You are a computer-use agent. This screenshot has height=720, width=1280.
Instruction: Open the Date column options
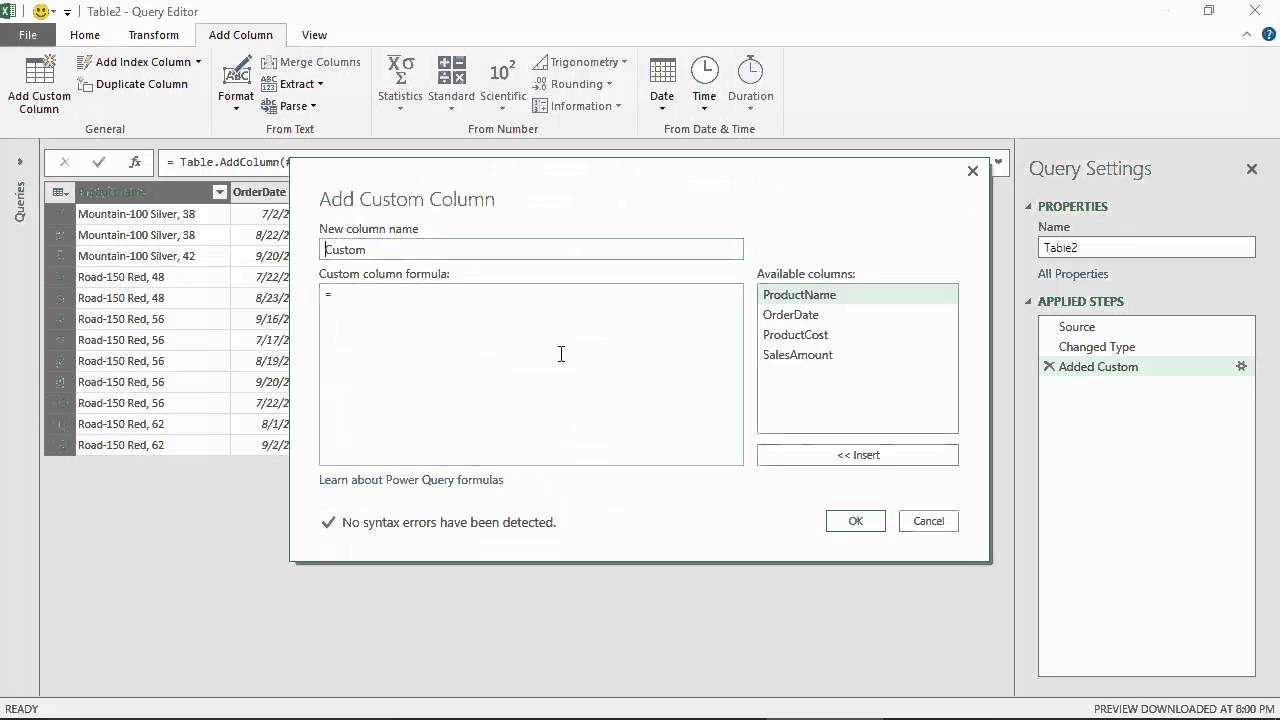662,85
